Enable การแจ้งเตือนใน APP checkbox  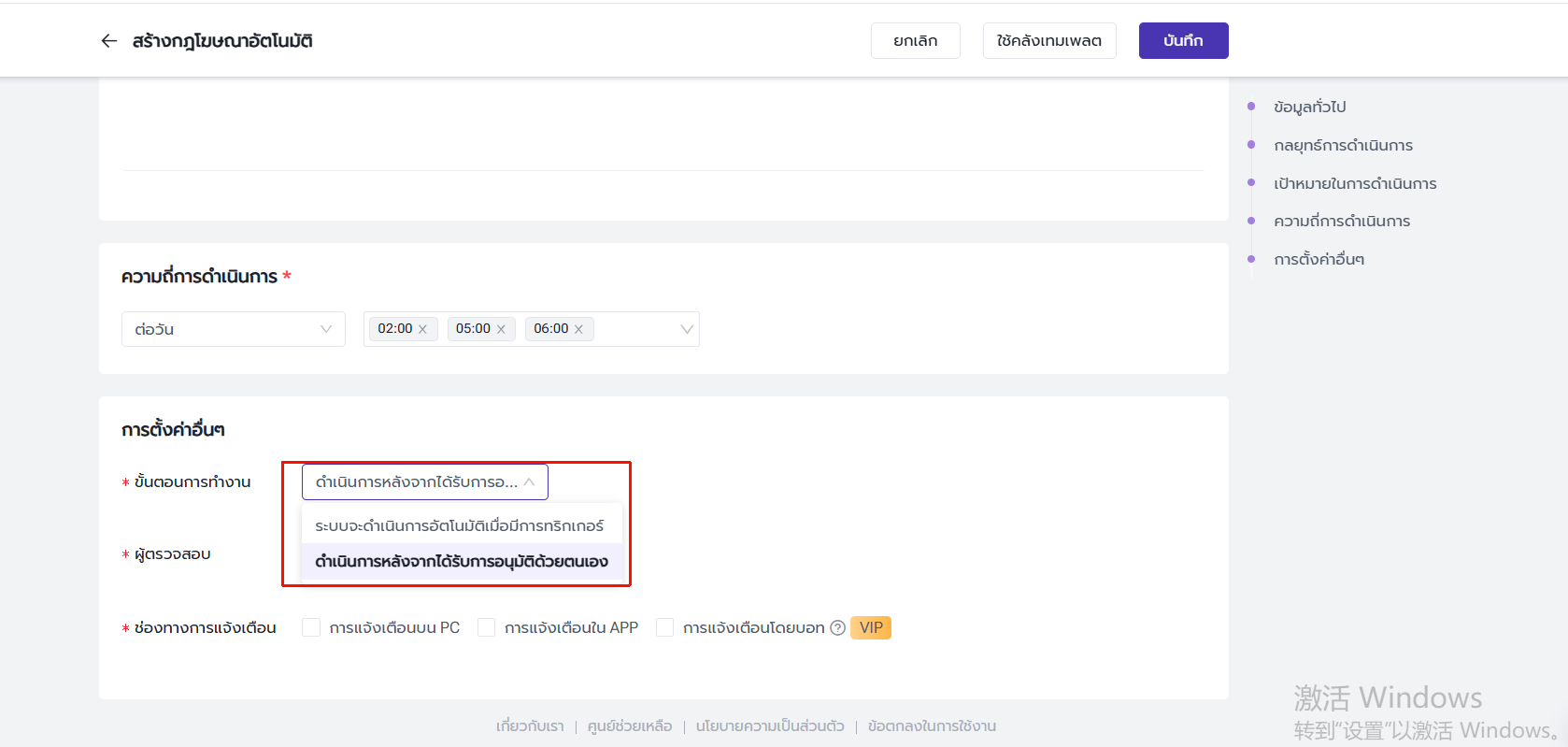tap(486, 627)
